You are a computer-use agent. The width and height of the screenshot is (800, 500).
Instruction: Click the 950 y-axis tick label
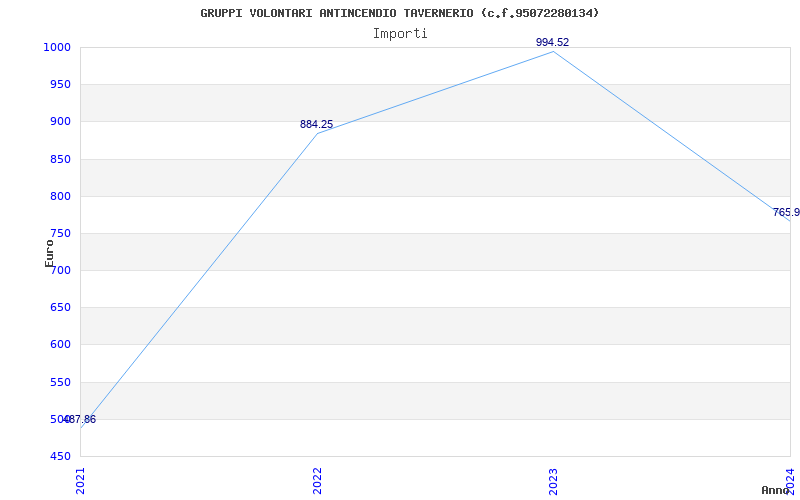point(59,85)
